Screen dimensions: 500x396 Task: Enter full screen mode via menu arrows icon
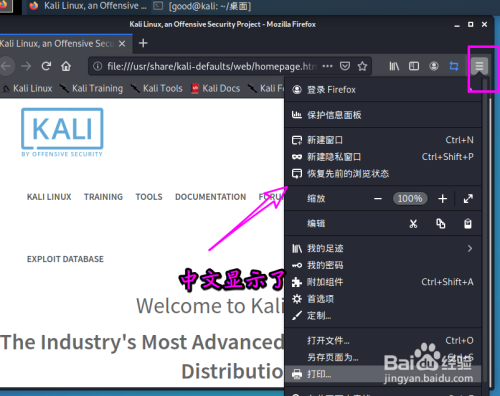pyautogui.click(x=468, y=199)
